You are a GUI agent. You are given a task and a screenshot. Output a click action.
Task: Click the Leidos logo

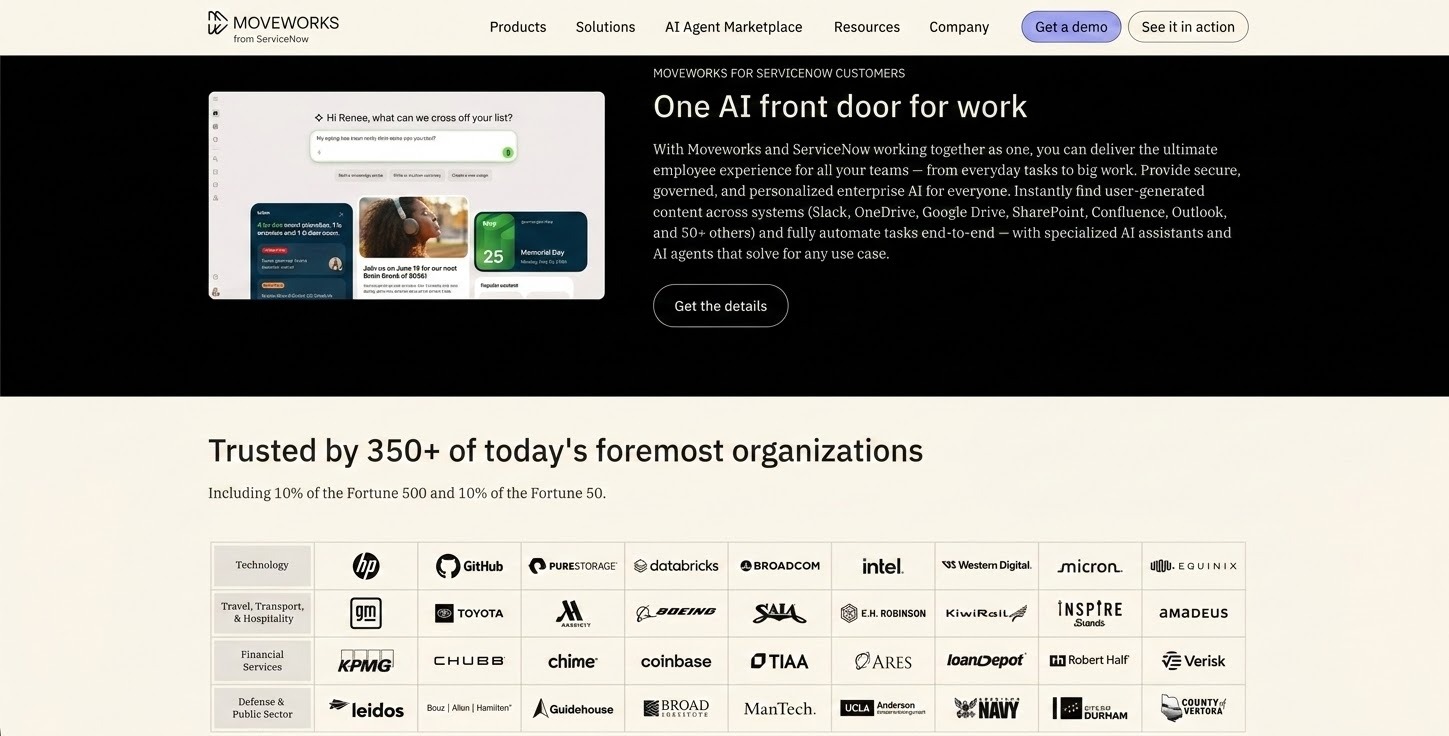[x=366, y=709]
